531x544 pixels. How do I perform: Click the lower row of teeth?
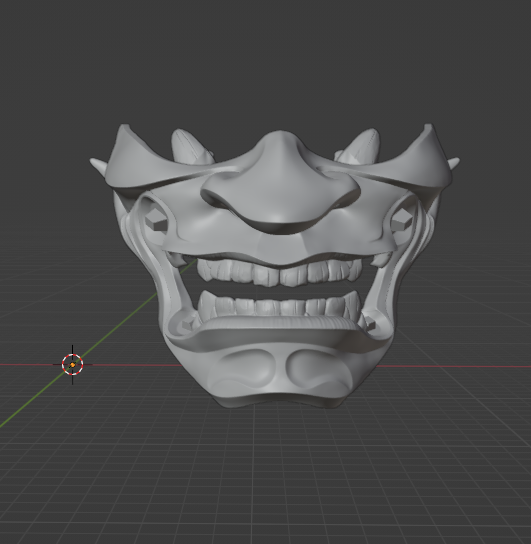(x=280, y=305)
